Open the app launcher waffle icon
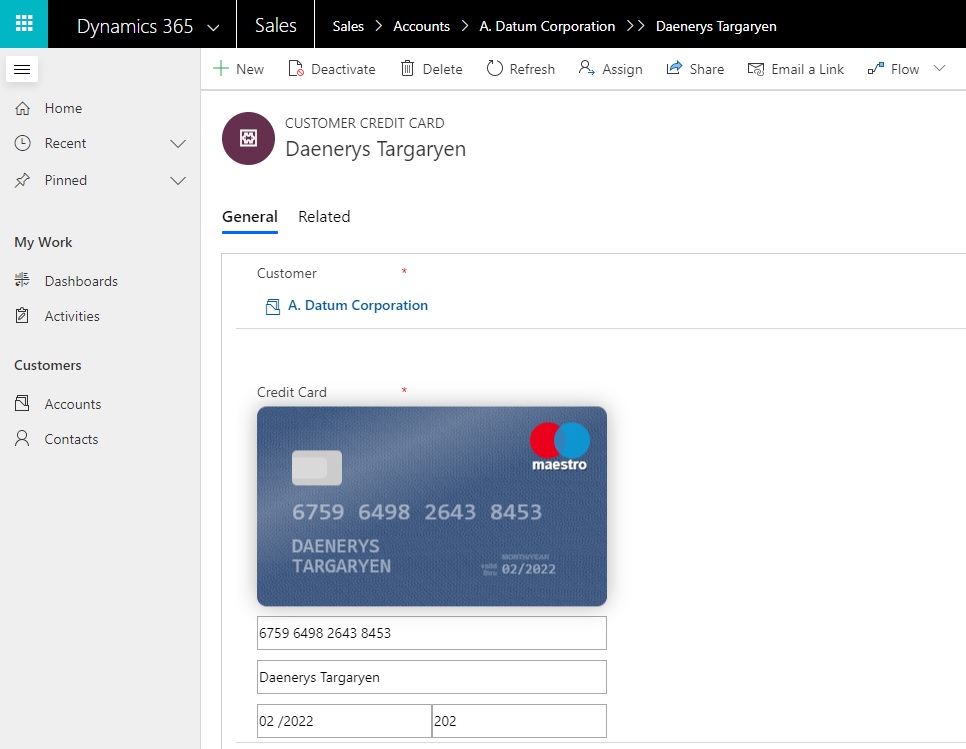Image resolution: width=966 pixels, height=749 pixels. pos(23,24)
